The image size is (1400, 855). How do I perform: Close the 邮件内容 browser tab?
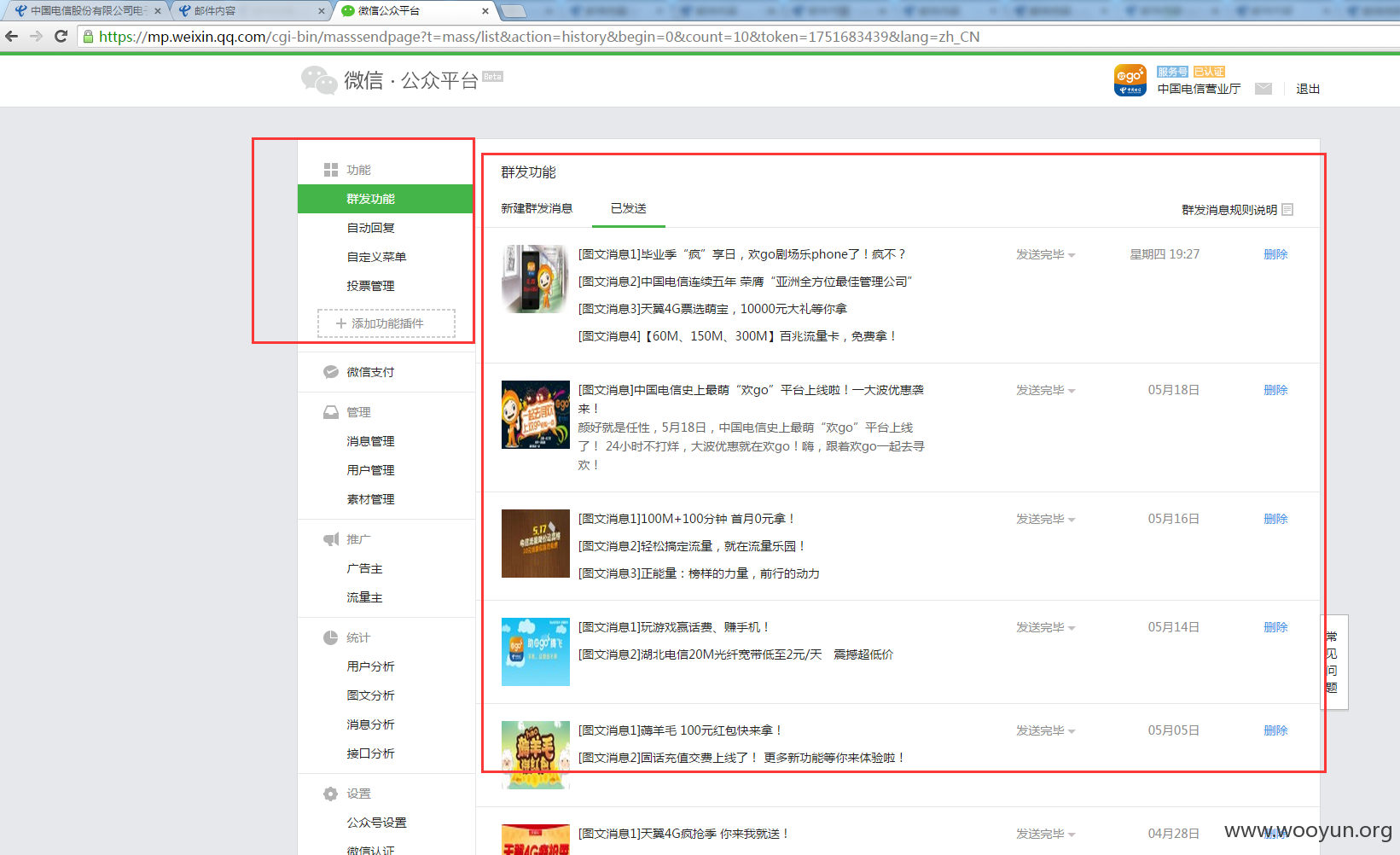tap(322, 11)
